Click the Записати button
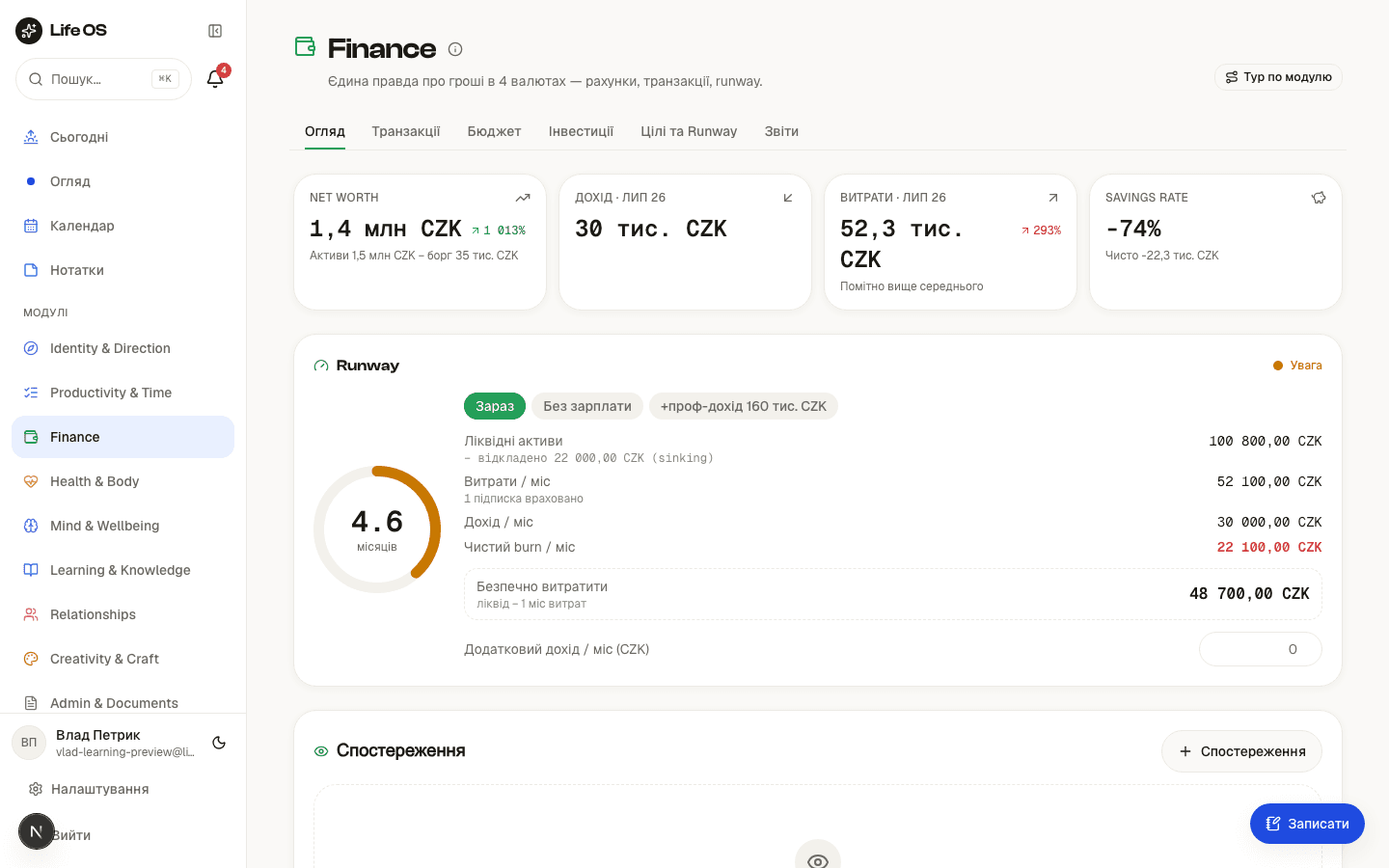The width and height of the screenshot is (1389, 868). pos(1307,824)
